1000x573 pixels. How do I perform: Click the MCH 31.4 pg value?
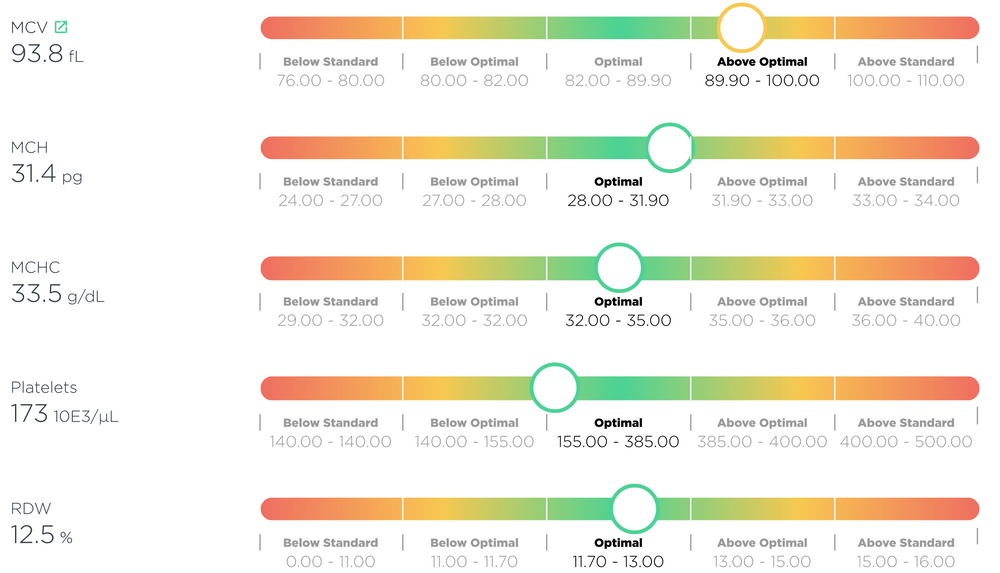[x=46, y=176]
